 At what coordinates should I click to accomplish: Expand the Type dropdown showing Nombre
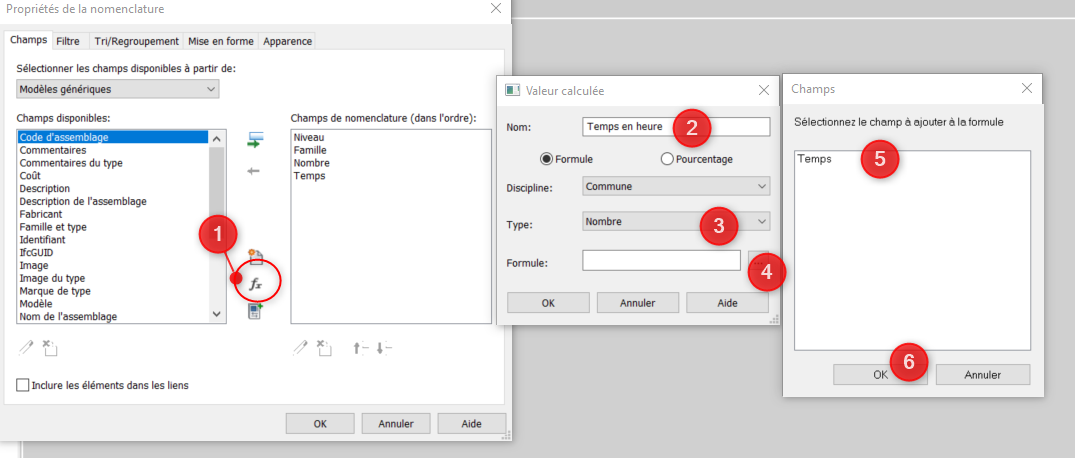pos(675,221)
